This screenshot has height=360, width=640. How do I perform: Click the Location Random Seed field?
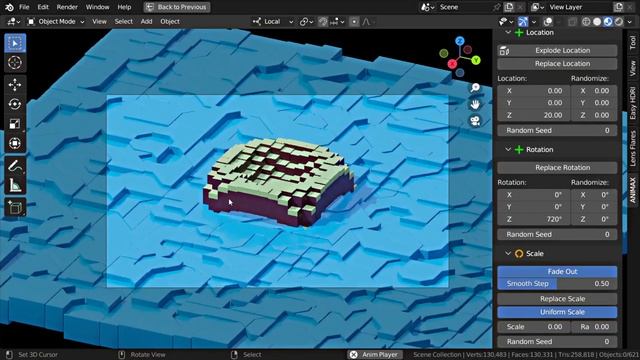[x=557, y=131]
